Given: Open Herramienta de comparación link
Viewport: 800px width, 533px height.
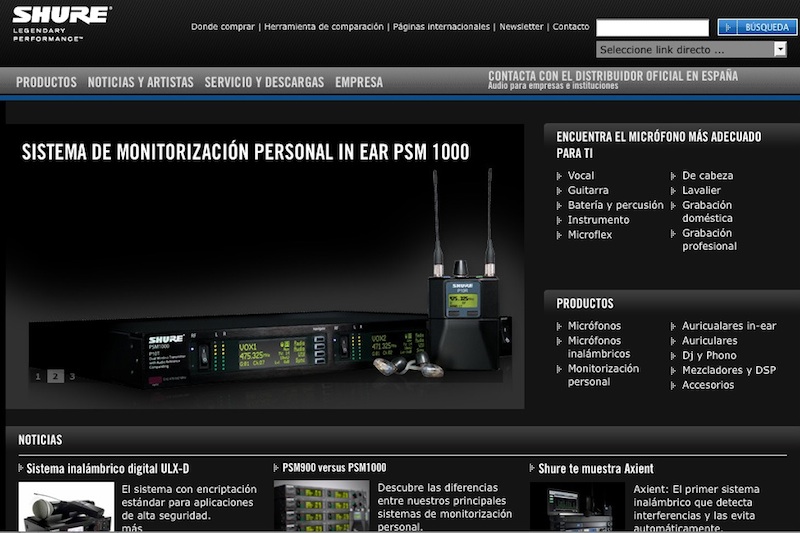Looking at the screenshot, I should 323,27.
